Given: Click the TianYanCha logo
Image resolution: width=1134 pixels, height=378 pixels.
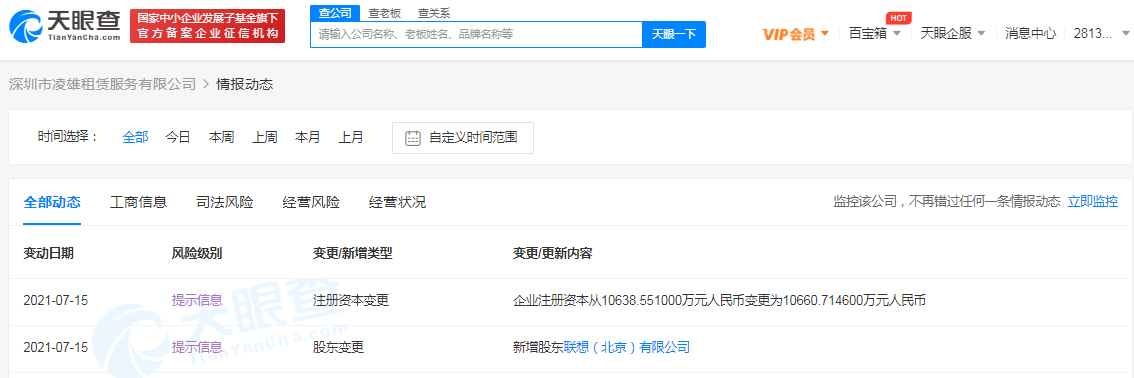Looking at the screenshot, I should [x=64, y=27].
